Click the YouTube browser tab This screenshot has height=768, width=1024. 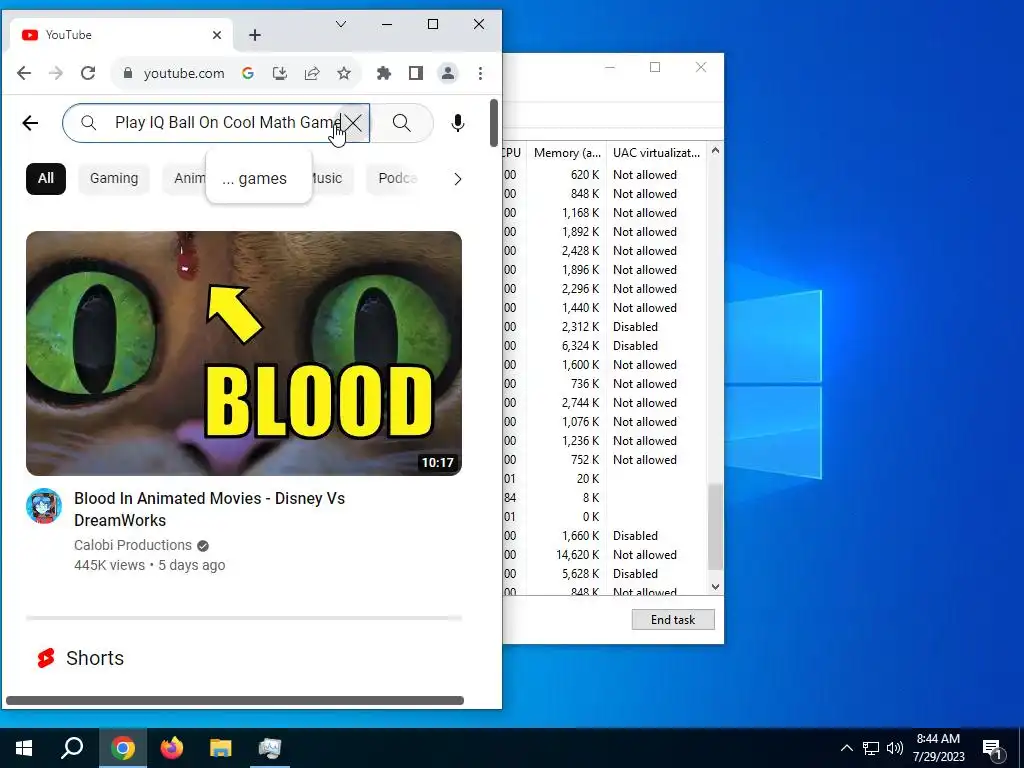click(x=122, y=35)
